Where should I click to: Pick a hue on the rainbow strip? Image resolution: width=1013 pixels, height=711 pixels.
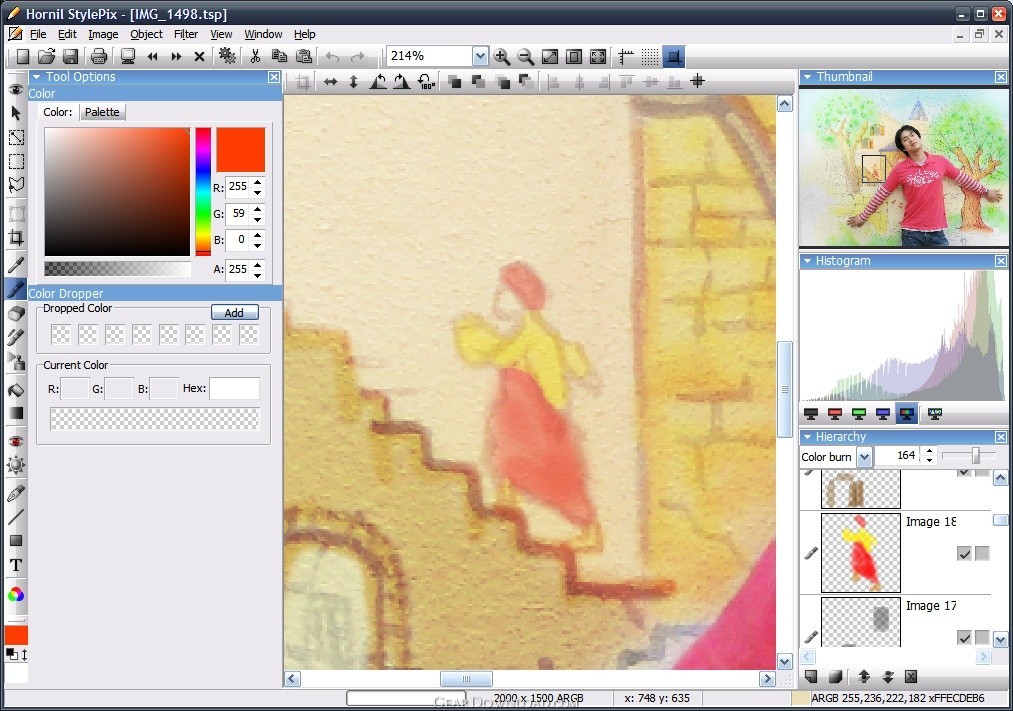click(203, 191)
